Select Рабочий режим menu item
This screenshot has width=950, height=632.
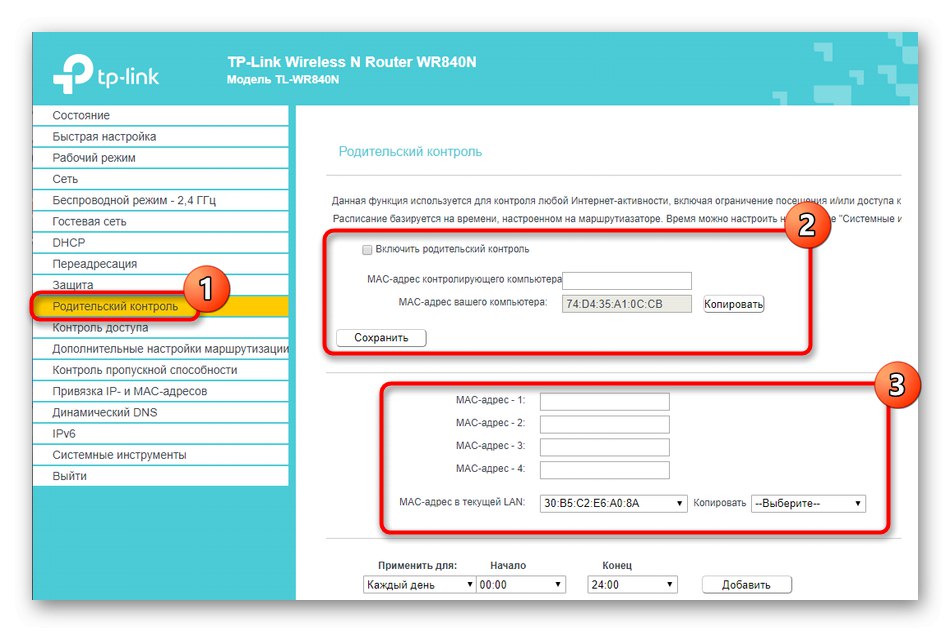(161, 158)
